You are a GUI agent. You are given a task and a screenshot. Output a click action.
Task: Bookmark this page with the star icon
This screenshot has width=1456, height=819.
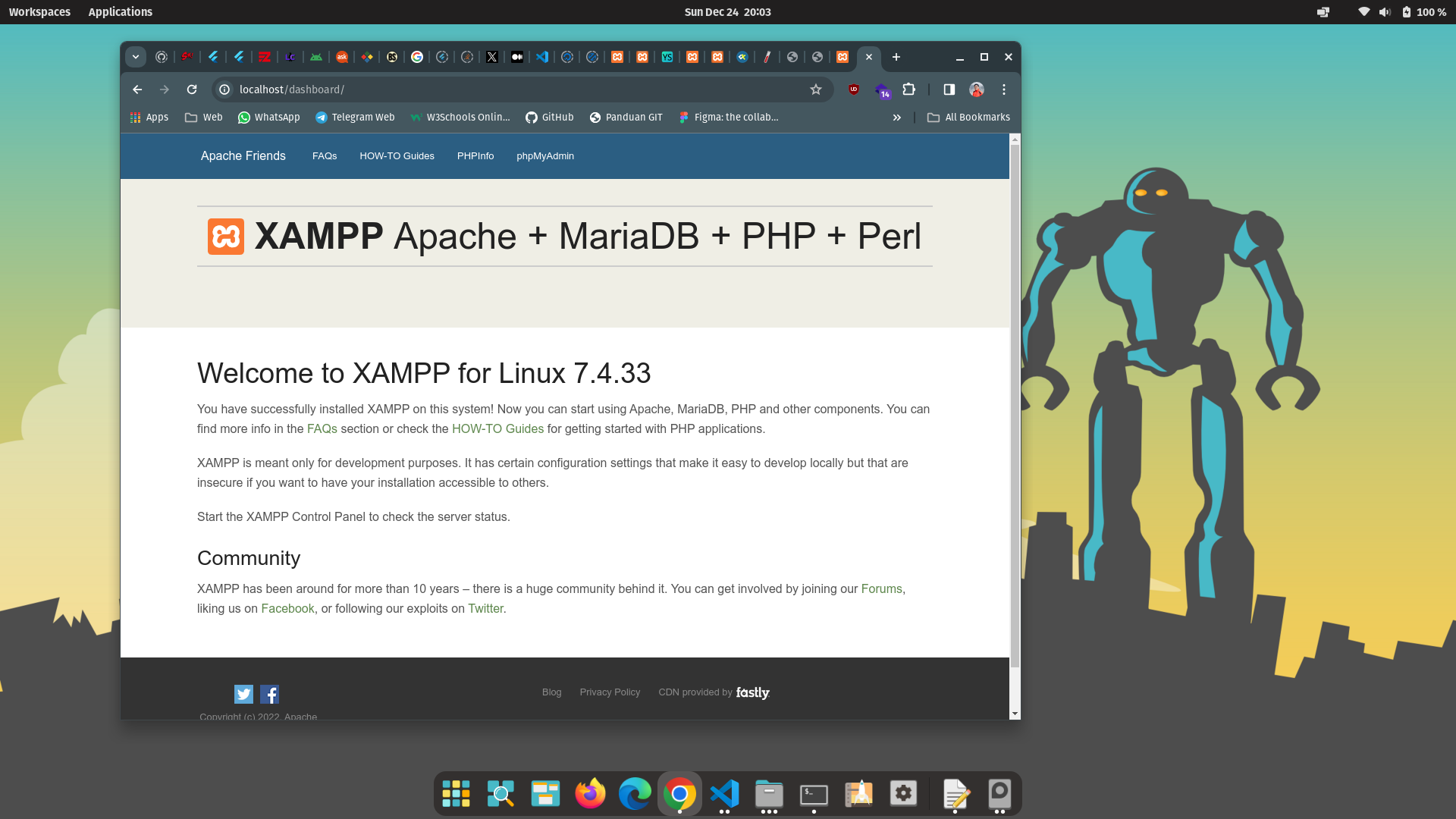(x=816, y=89)
